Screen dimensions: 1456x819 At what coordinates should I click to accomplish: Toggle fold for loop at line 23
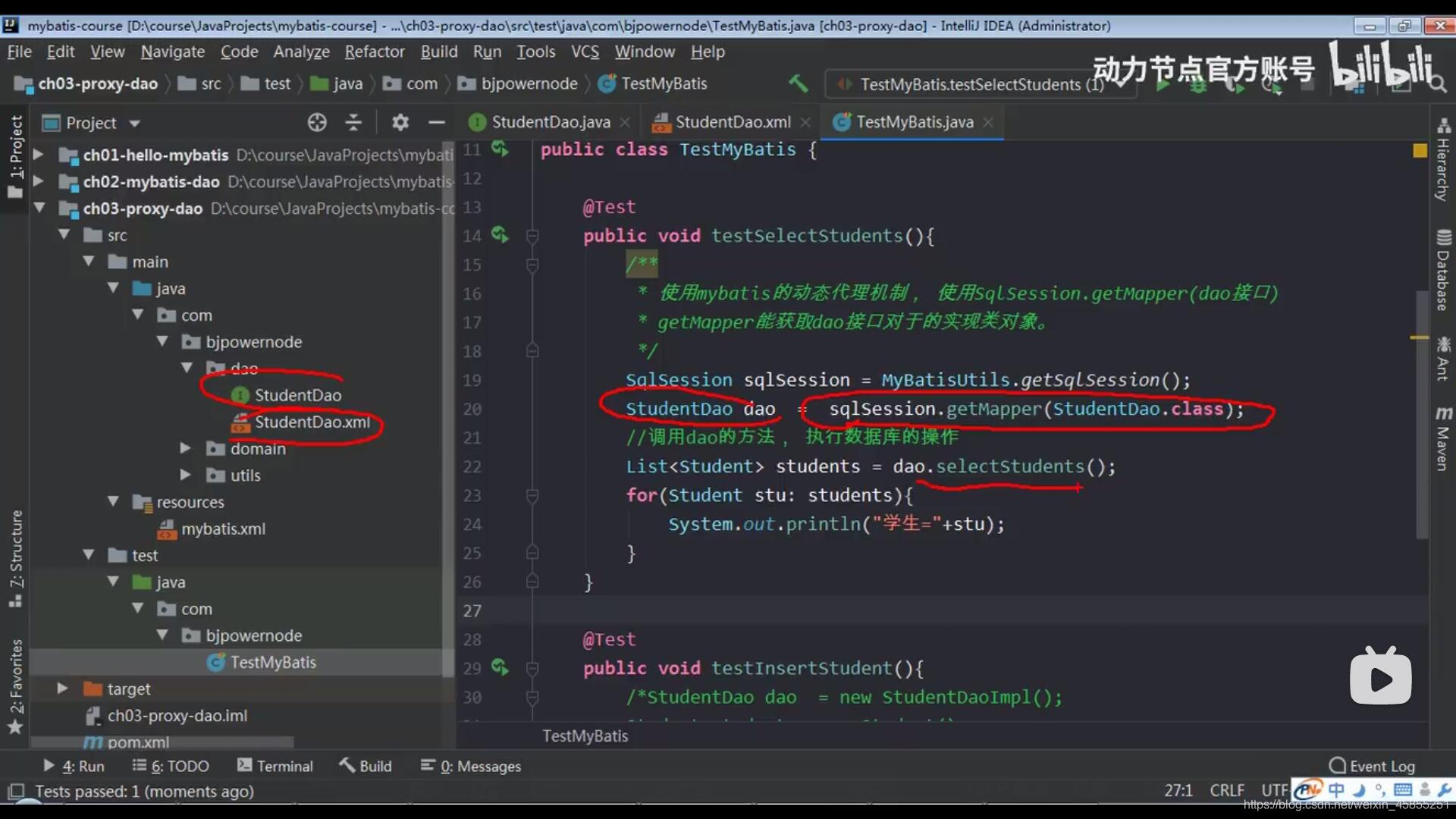pos(532,495)
